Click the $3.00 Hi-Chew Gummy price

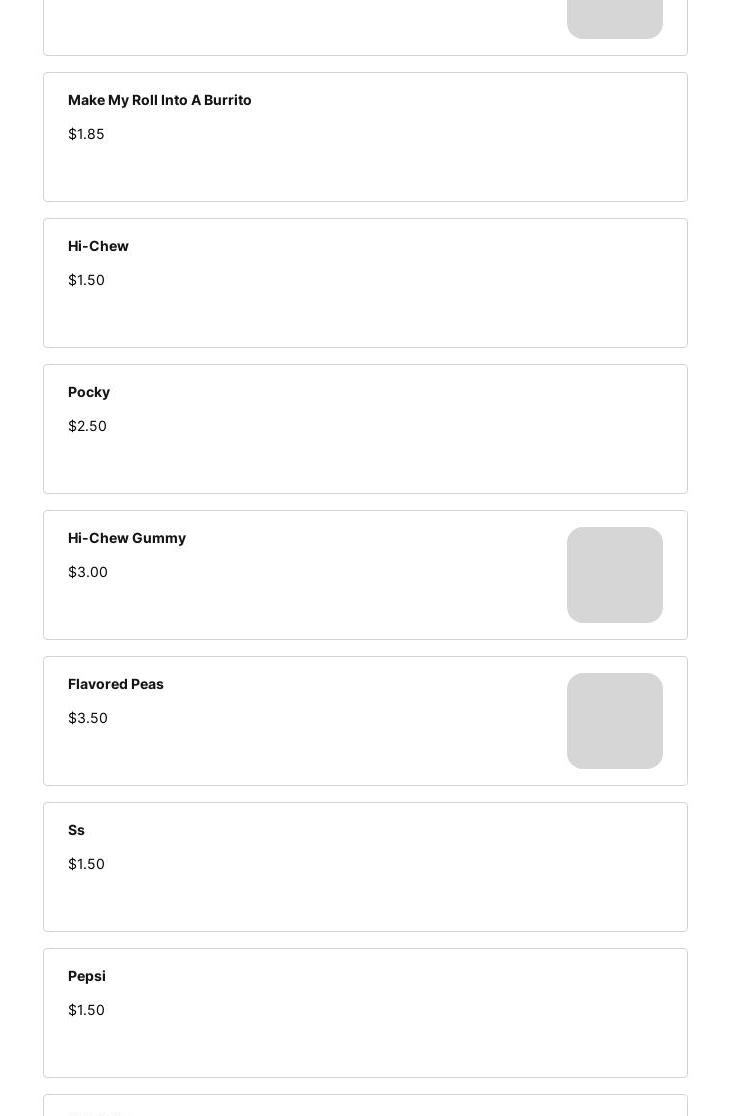click(88, 572)
